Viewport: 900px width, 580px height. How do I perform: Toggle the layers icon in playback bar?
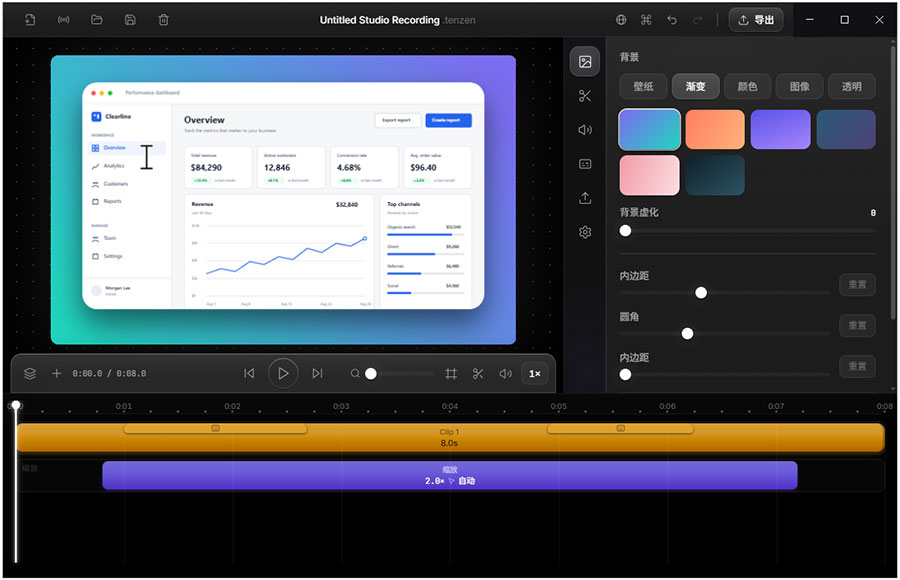coord(30,374)
